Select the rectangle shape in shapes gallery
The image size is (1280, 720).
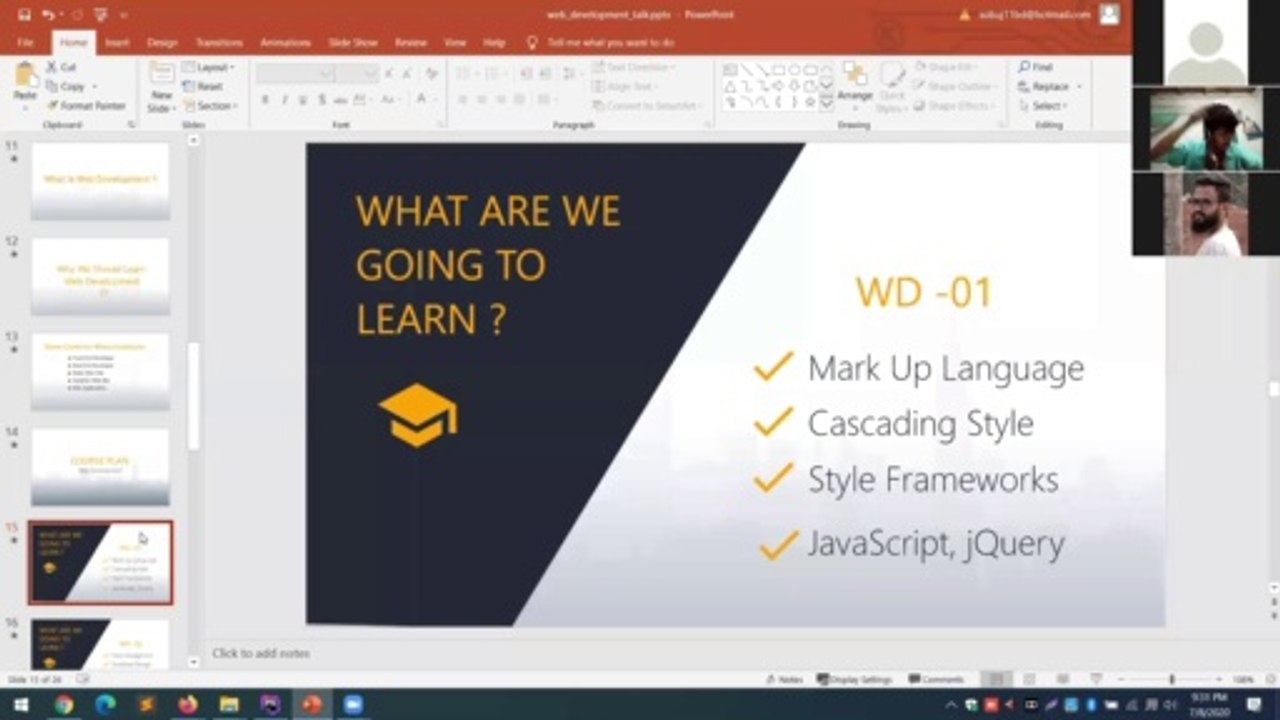(779, 70)
